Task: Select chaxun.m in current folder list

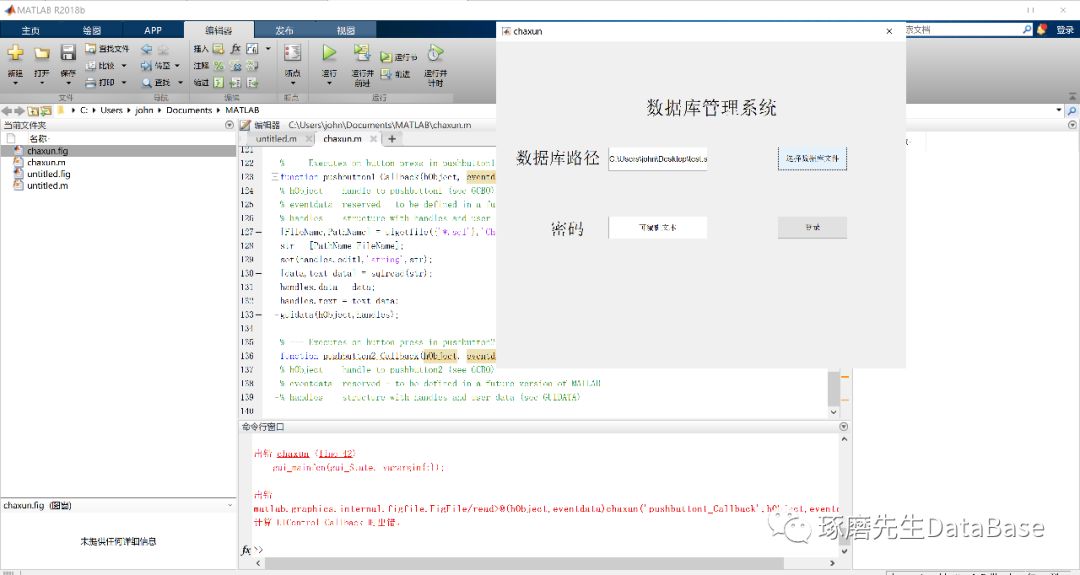Action: [46, 163]
